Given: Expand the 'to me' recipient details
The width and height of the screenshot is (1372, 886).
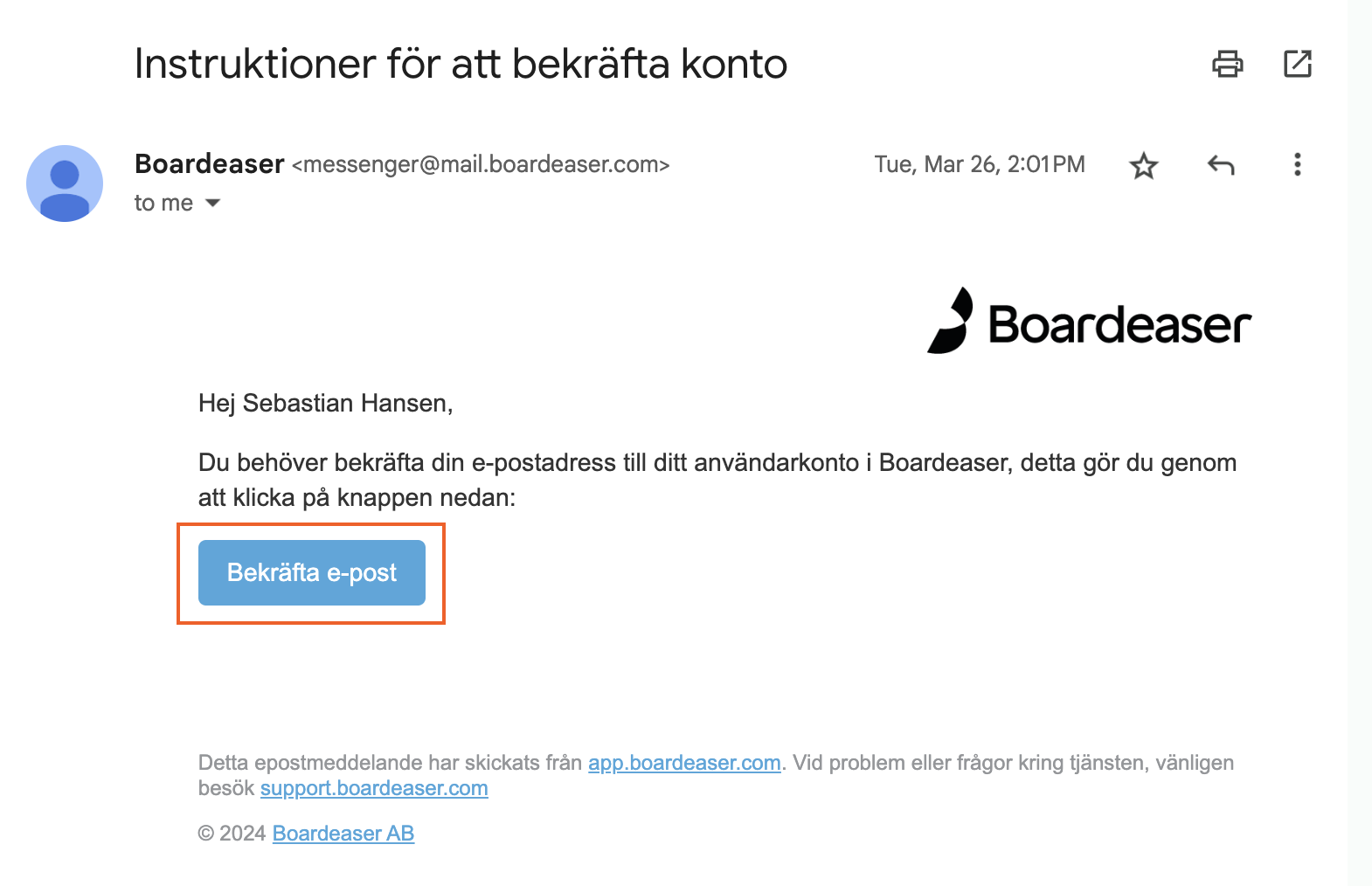Looking at the screenshot, I should (x=212, y=204).
